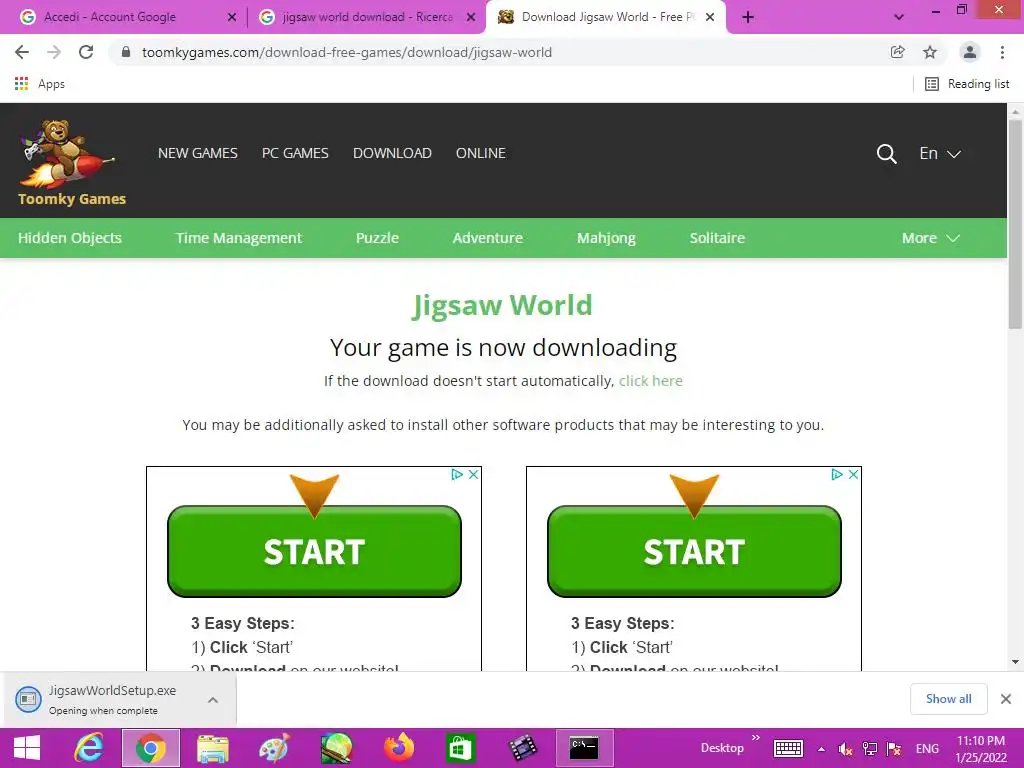The width and height of the screenshot is (1024, 768).
Task: Open the clock showing 11:10 PM
Action: (981, 749)
